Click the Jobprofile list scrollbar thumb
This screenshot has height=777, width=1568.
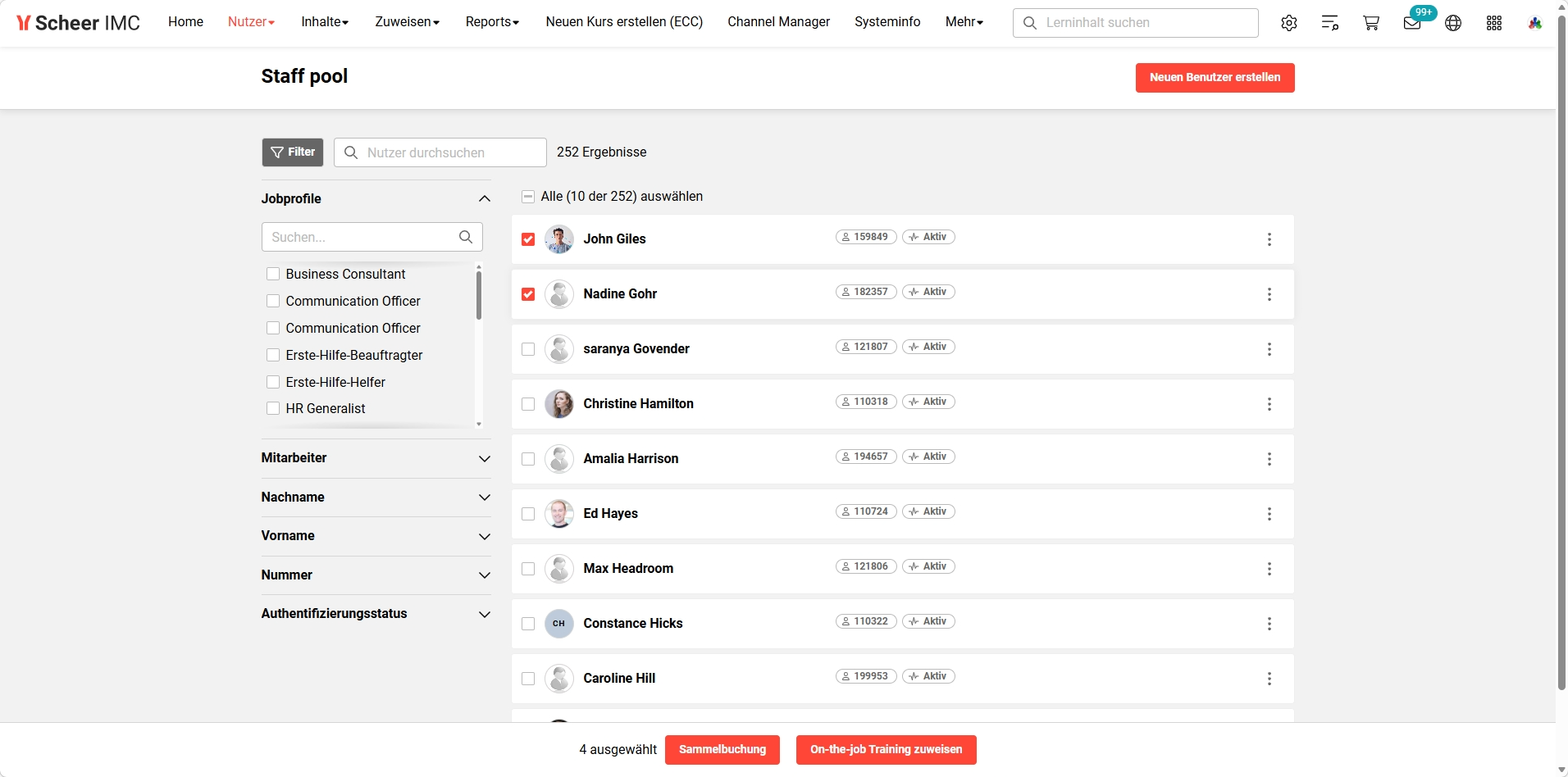(479, 295)
